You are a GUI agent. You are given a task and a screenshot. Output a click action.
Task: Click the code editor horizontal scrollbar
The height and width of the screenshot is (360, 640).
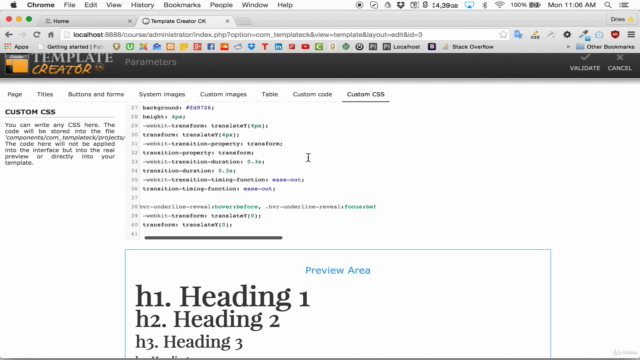pyautogui.click(x=213, y=238)
